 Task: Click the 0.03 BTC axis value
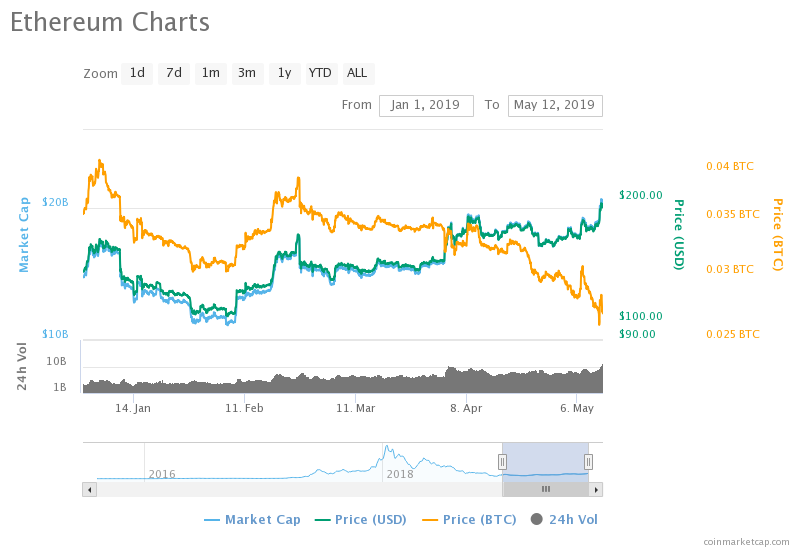click(730, 269)
